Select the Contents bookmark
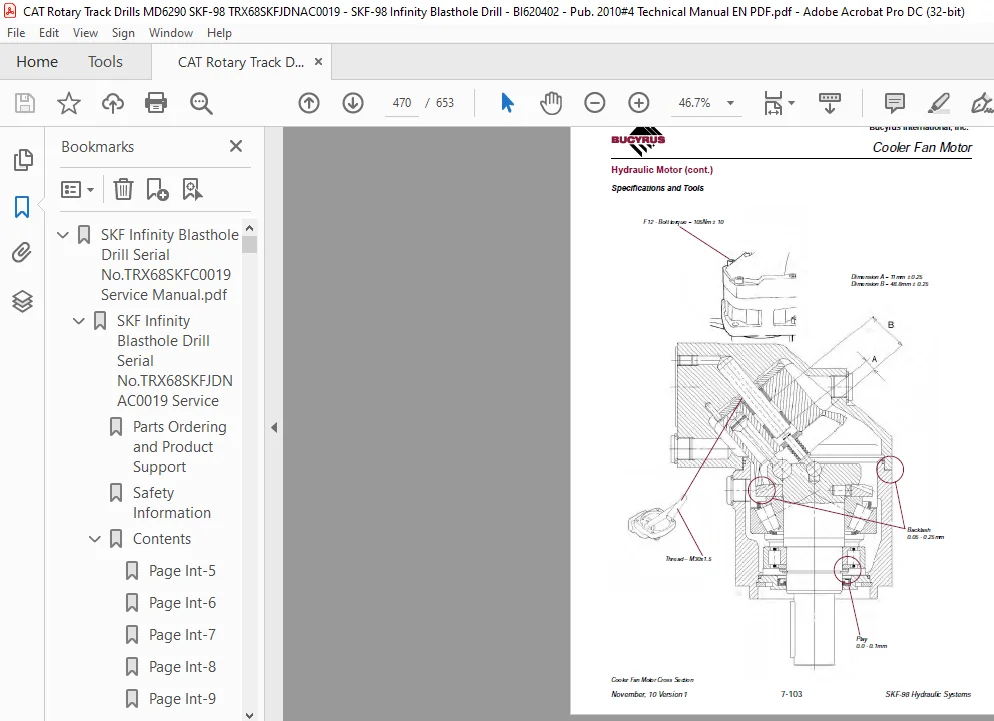This screenshot has width=994, height=721. click(x=162, y=539)
